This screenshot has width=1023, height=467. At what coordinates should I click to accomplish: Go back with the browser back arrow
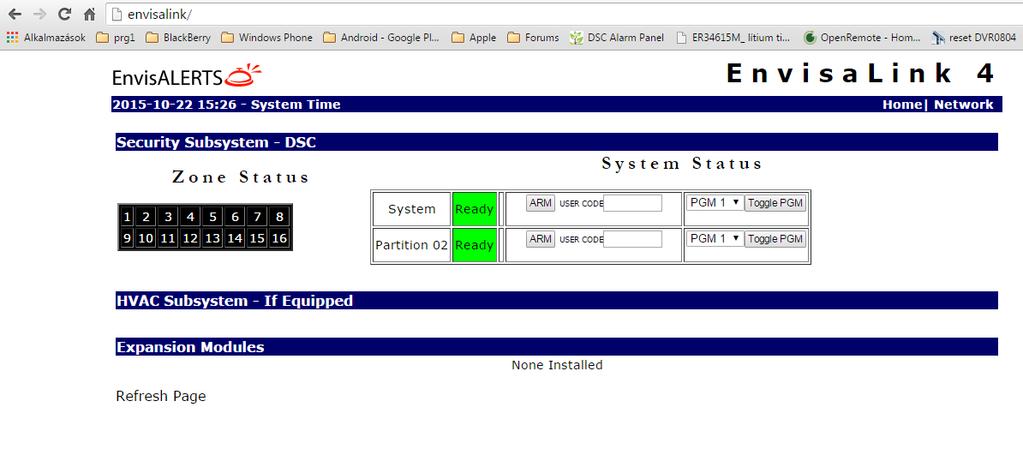pos(14,14)
